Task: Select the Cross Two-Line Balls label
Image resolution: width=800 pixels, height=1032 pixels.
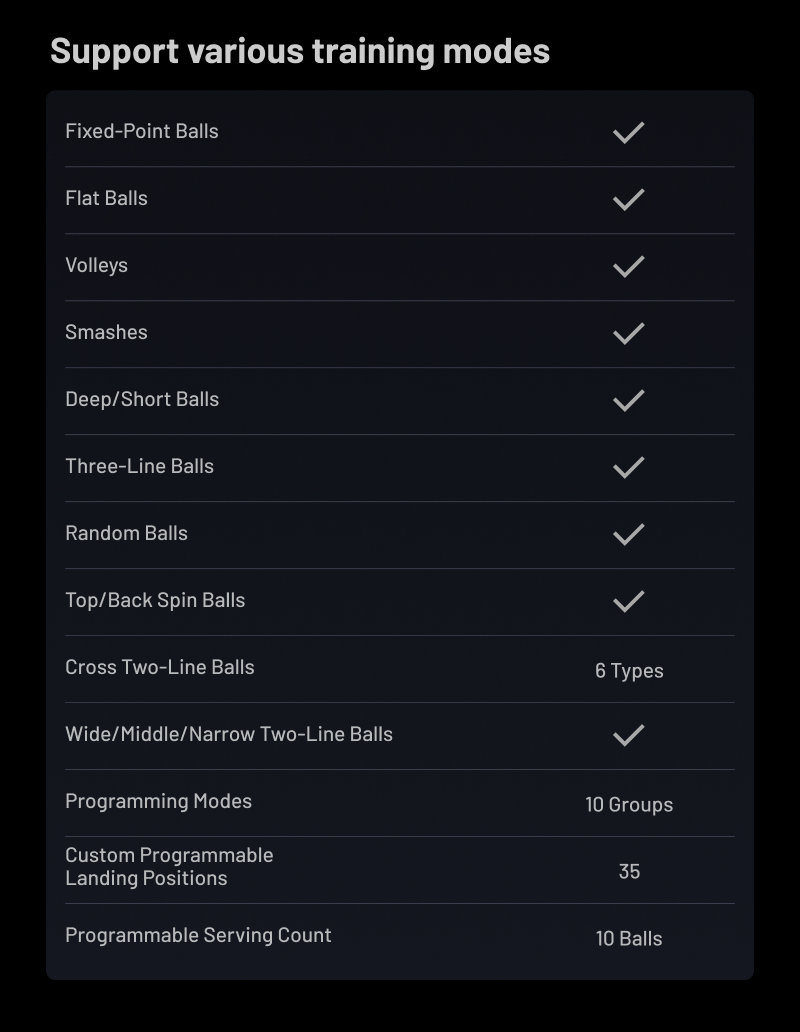Action: 160,667
